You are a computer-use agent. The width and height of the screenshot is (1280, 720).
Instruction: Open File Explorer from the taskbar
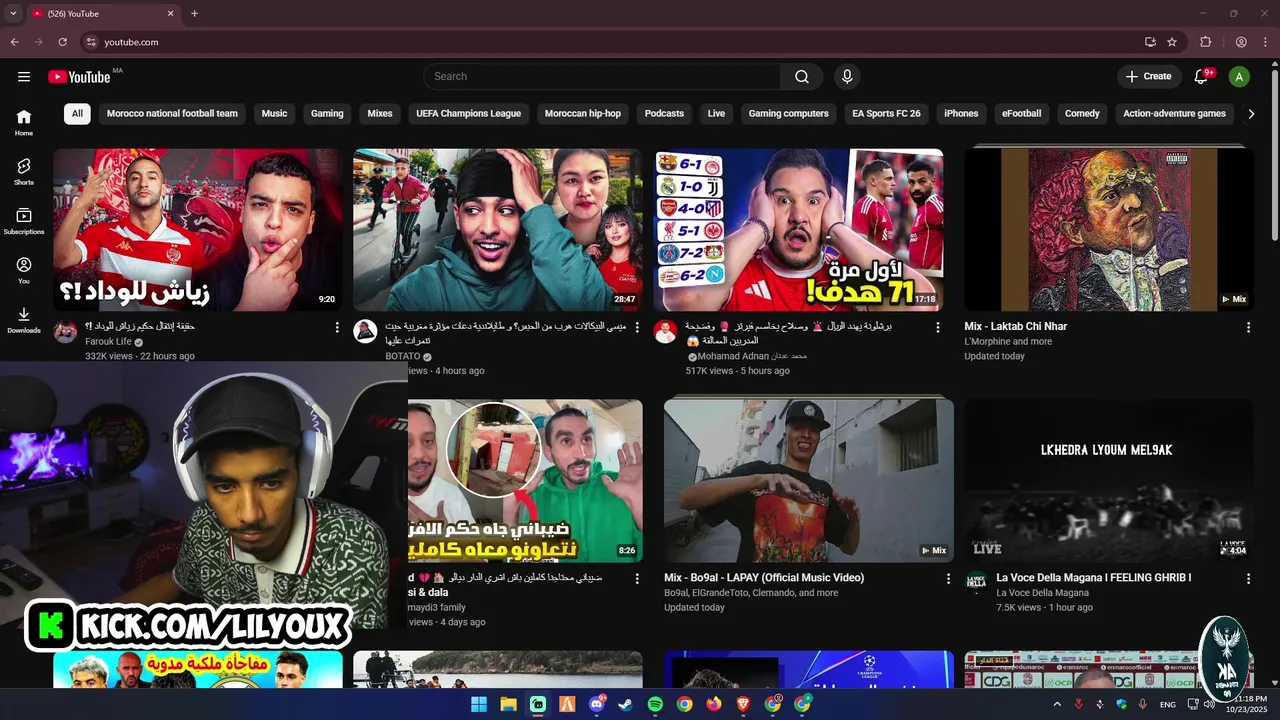pyautogui.click(x=508, y=704)
